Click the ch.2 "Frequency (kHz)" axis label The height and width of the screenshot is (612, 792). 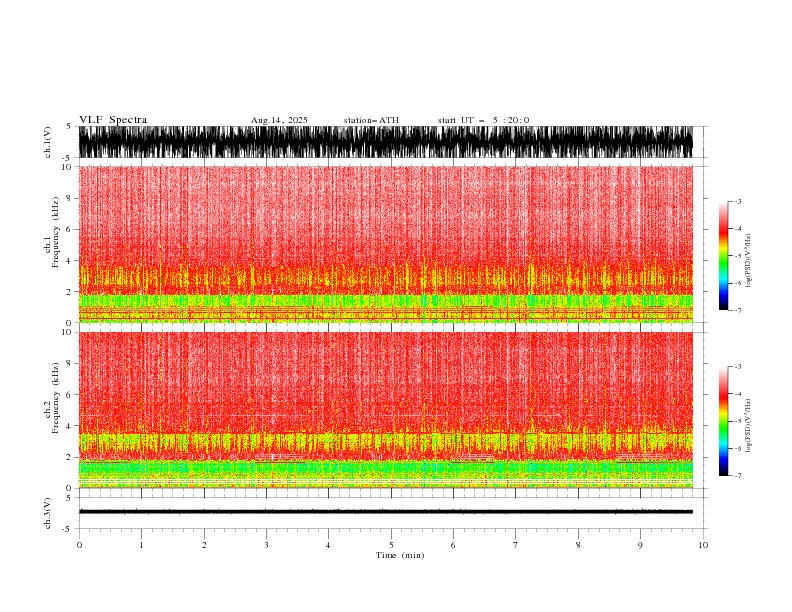coord(56,398)
